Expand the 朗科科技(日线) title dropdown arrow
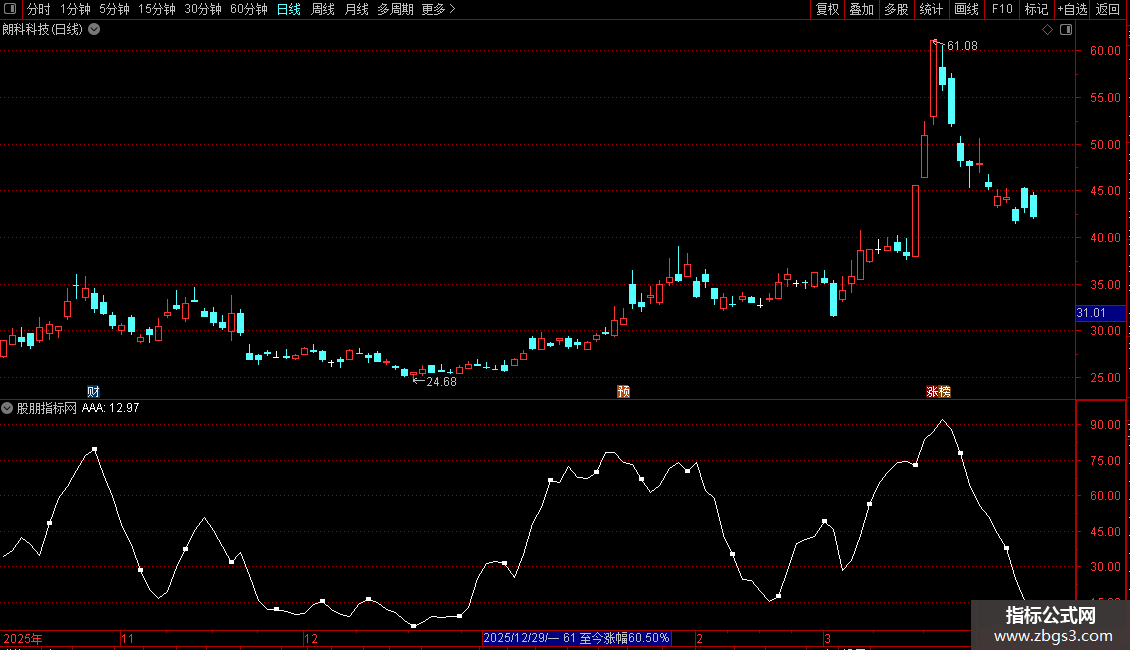This screenshot has height=650, width=1130. (x=94, y=30)
